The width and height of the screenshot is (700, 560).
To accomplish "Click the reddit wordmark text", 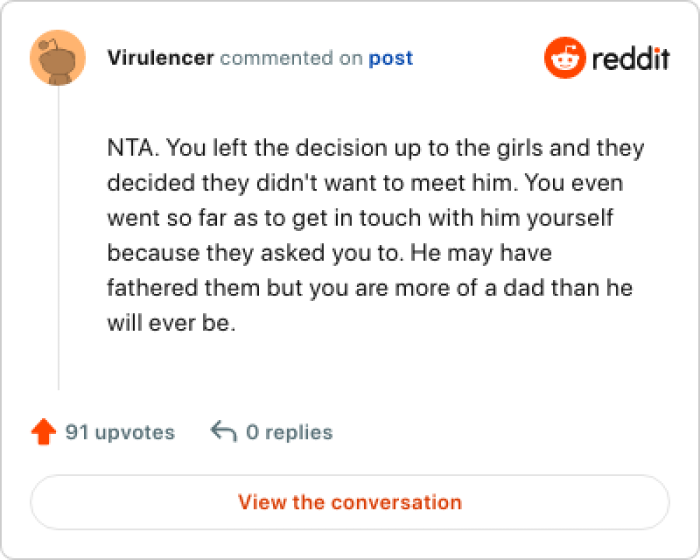I will coord(630,58).
